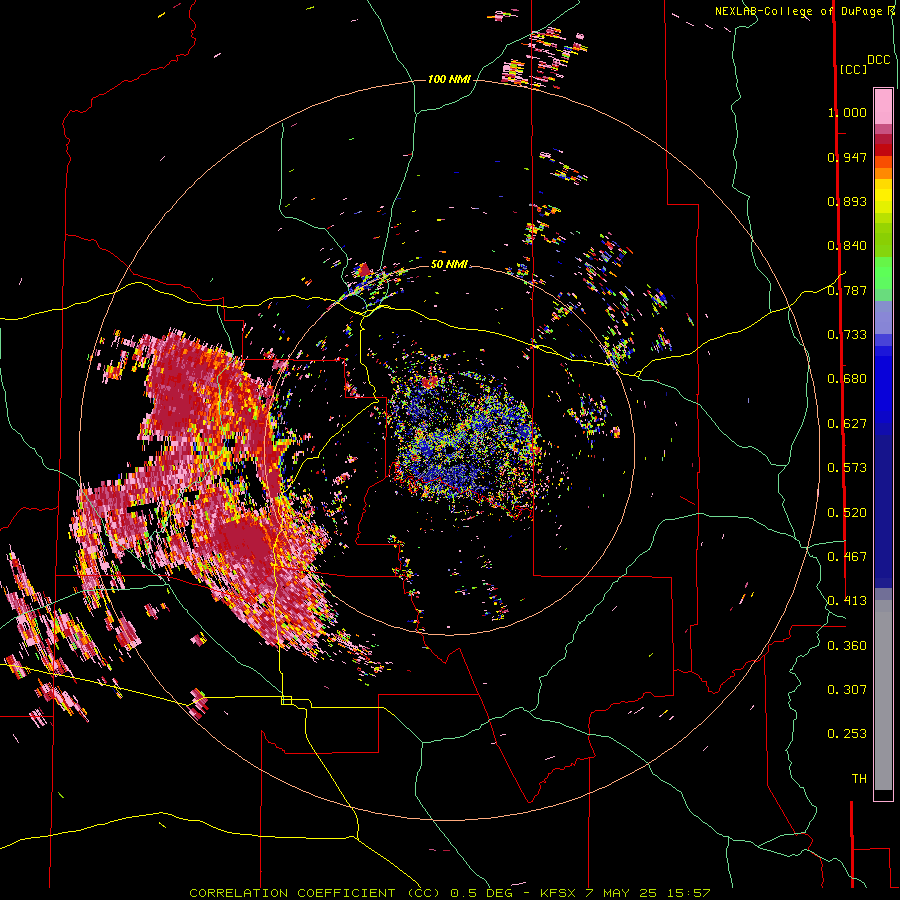
Task: Click the 7 MAY 25 date text
Action: coord(622,893)
